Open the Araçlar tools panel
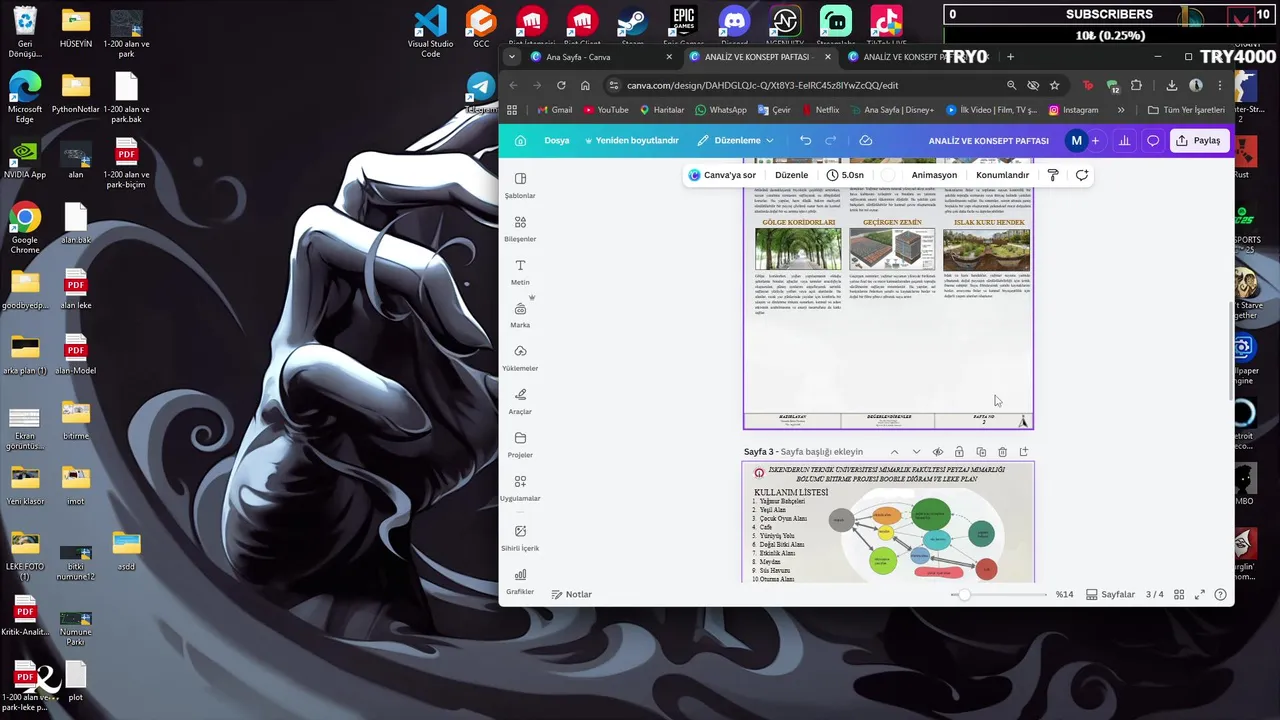The width and height of the screenshot is (1280, 720). pos(520,402)
